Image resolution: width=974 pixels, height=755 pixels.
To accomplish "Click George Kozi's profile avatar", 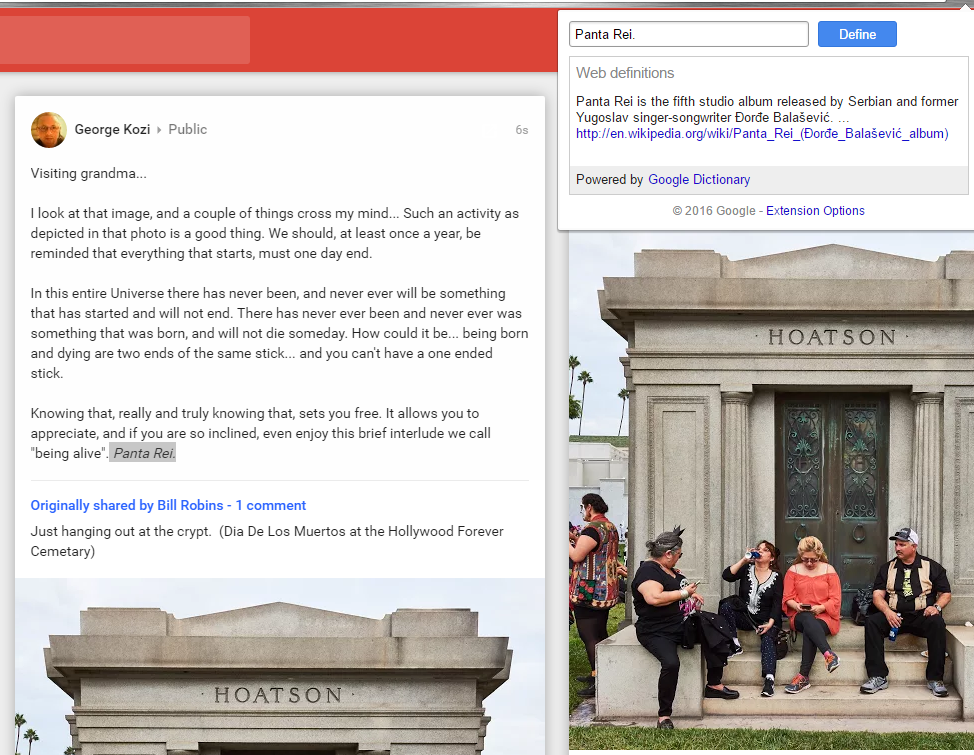I will pos(49,130).
